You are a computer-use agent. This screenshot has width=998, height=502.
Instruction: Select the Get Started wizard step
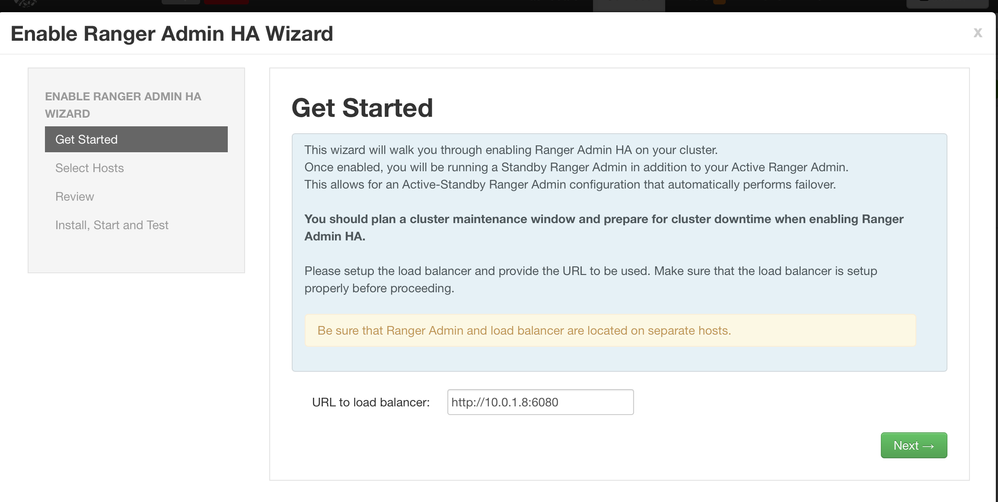pyautogui.click(x=136, y=140)
